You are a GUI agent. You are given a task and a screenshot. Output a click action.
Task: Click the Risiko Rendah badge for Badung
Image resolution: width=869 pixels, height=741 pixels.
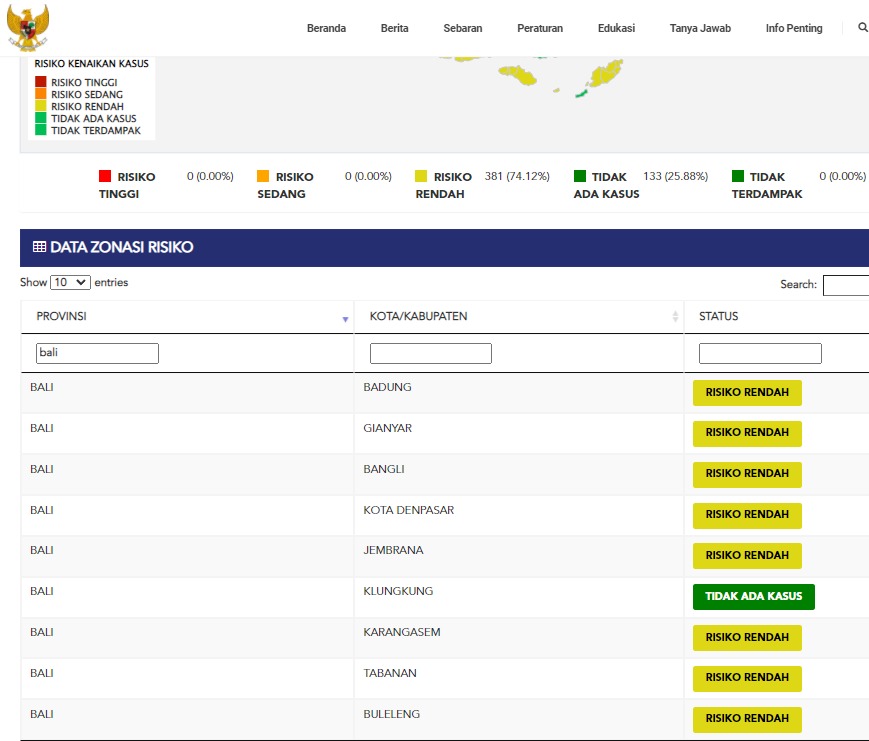[747, 392]
